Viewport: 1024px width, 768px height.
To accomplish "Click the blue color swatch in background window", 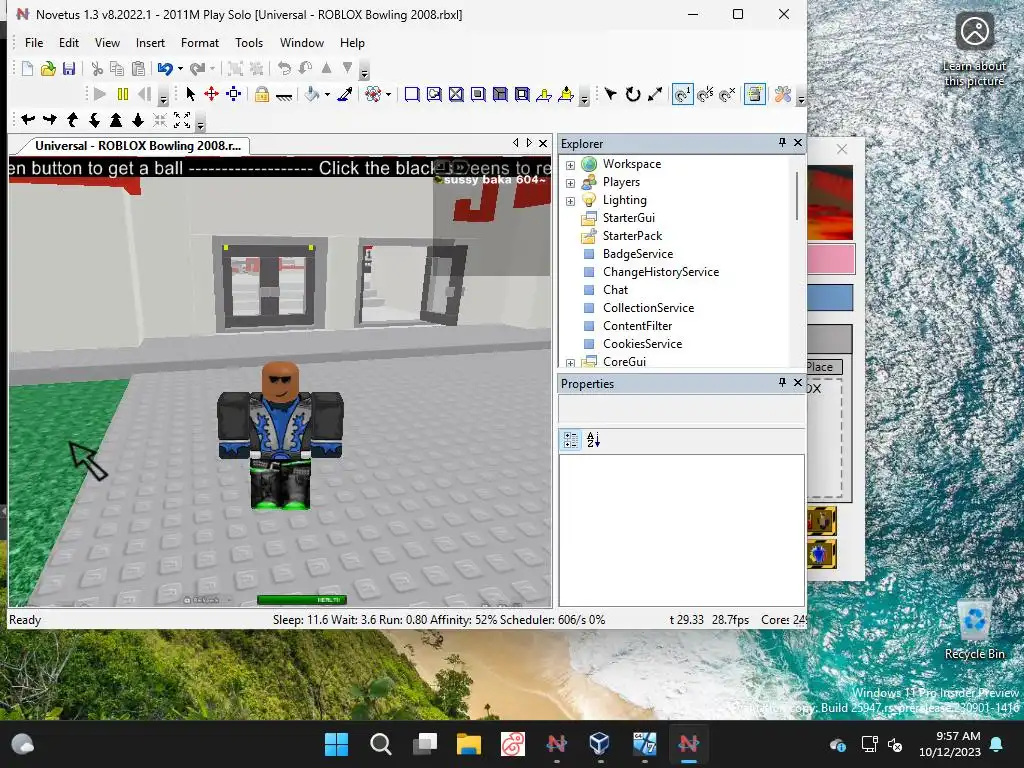I will coord(830,297).
